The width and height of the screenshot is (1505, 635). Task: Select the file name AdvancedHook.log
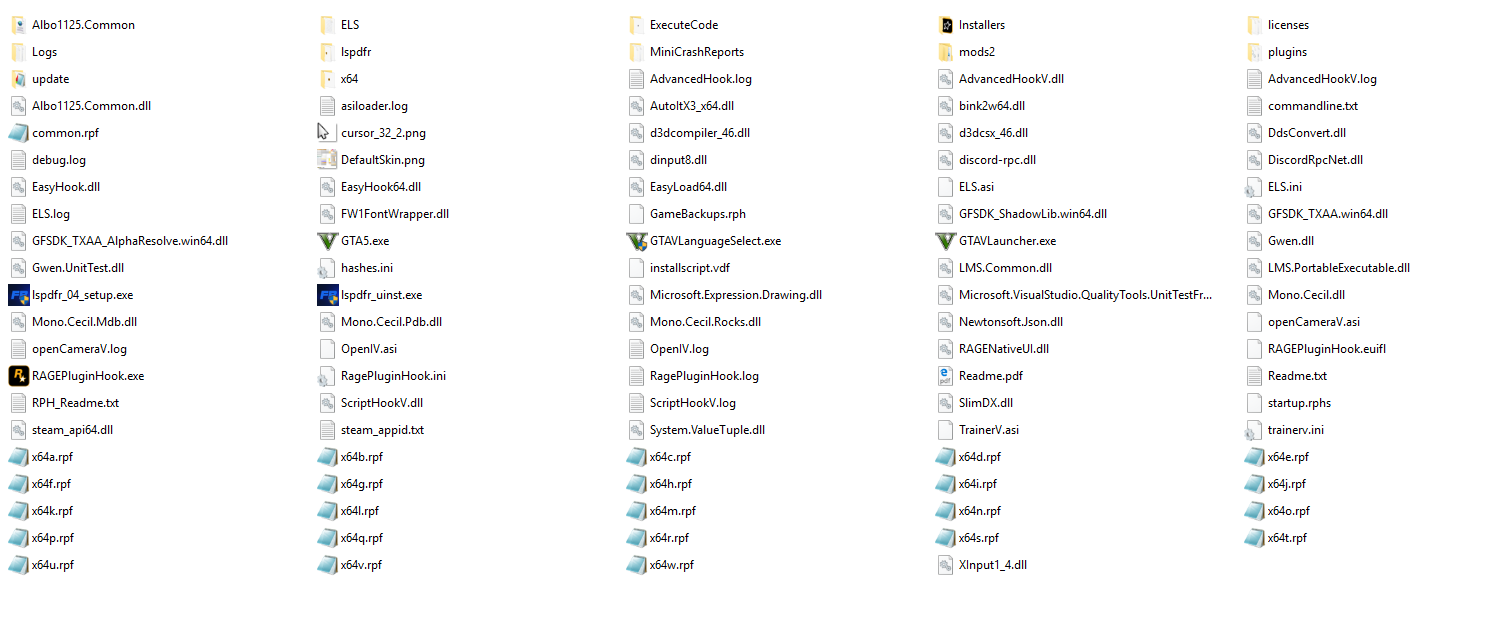[x=701, y=79]
